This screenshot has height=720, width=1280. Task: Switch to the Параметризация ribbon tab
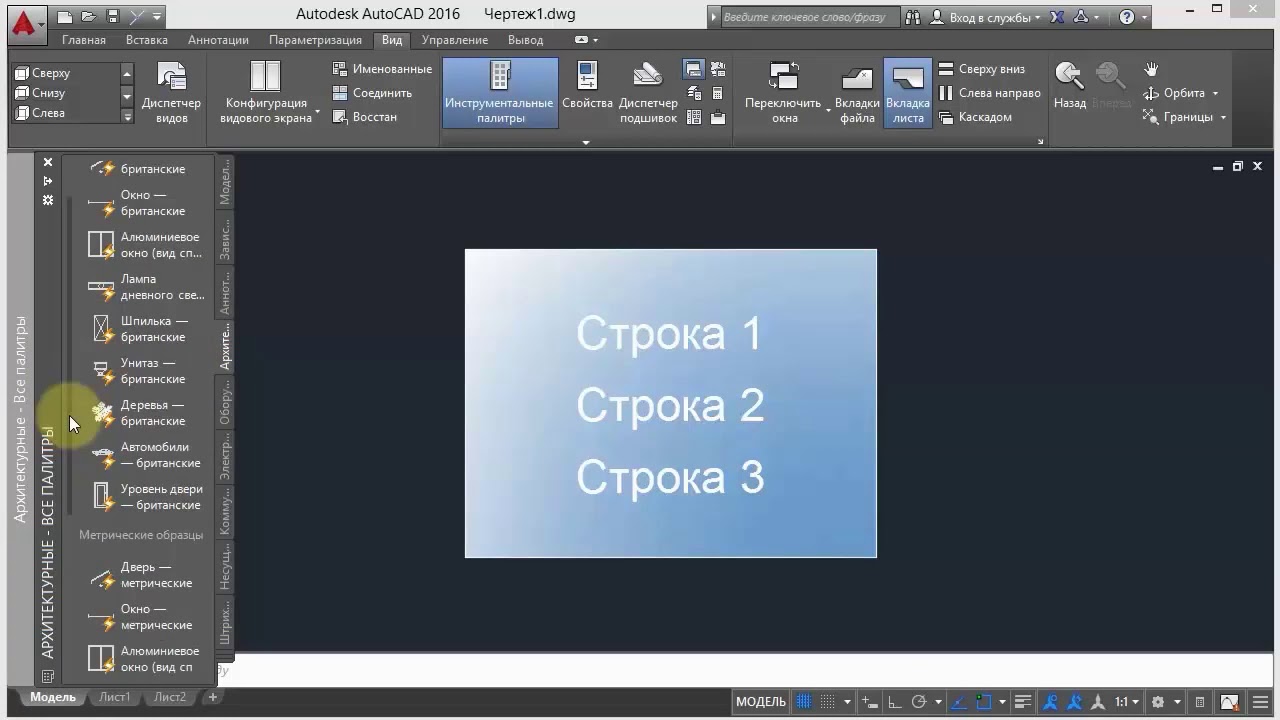315,40
